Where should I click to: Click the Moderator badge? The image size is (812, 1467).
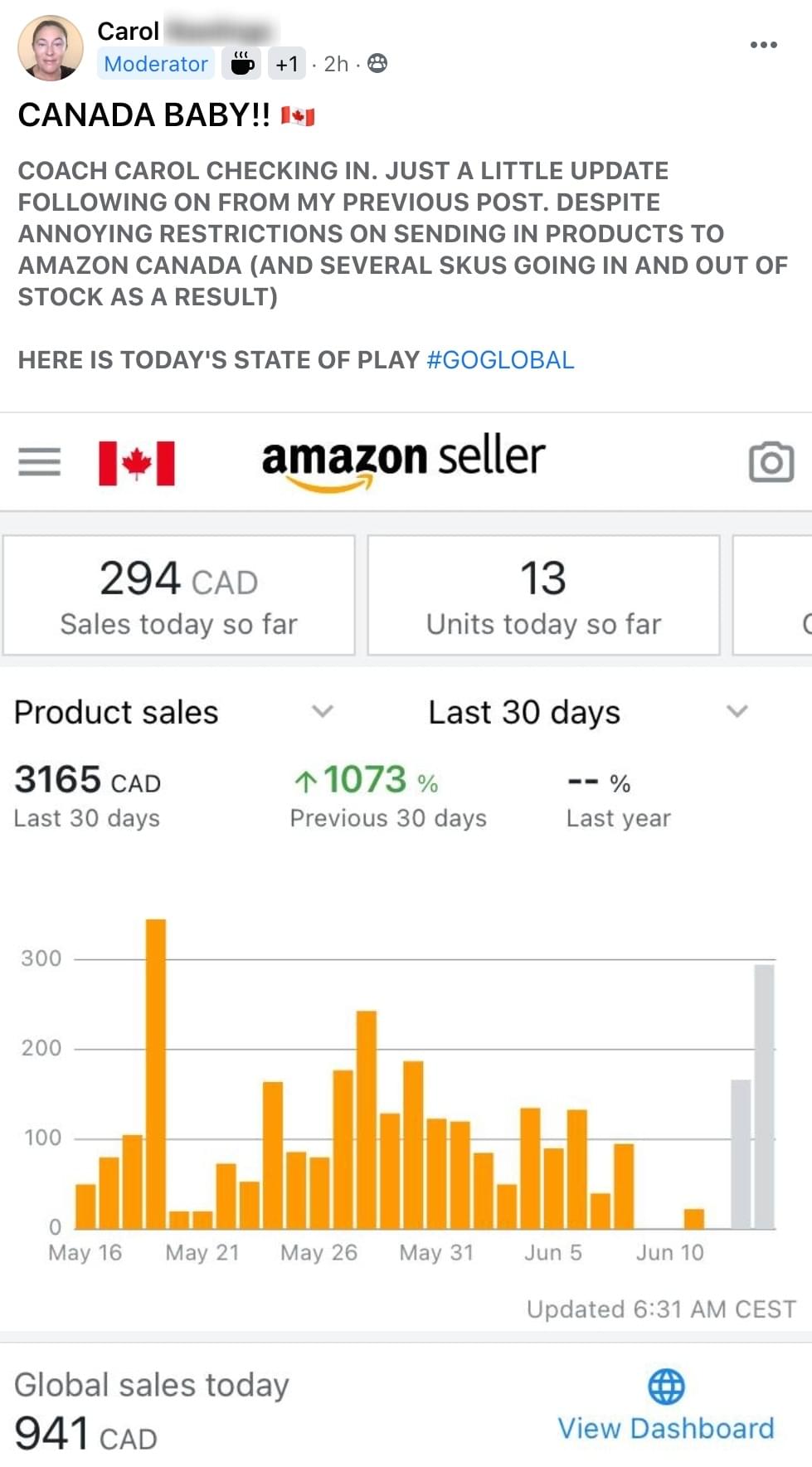coord(156,64)
